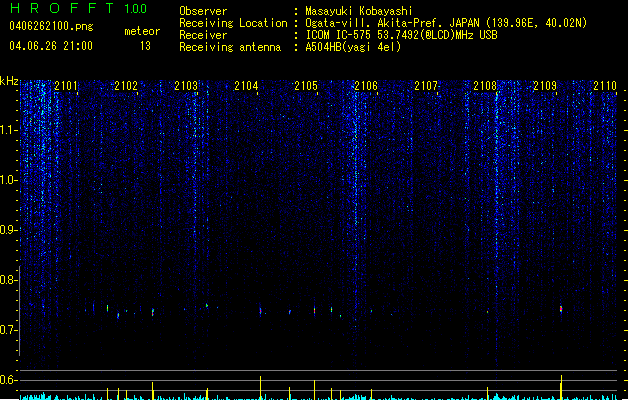This screenshot has width=629, height=400.
Task: Click the Receiving antenna label
Action: click(230, 47)
